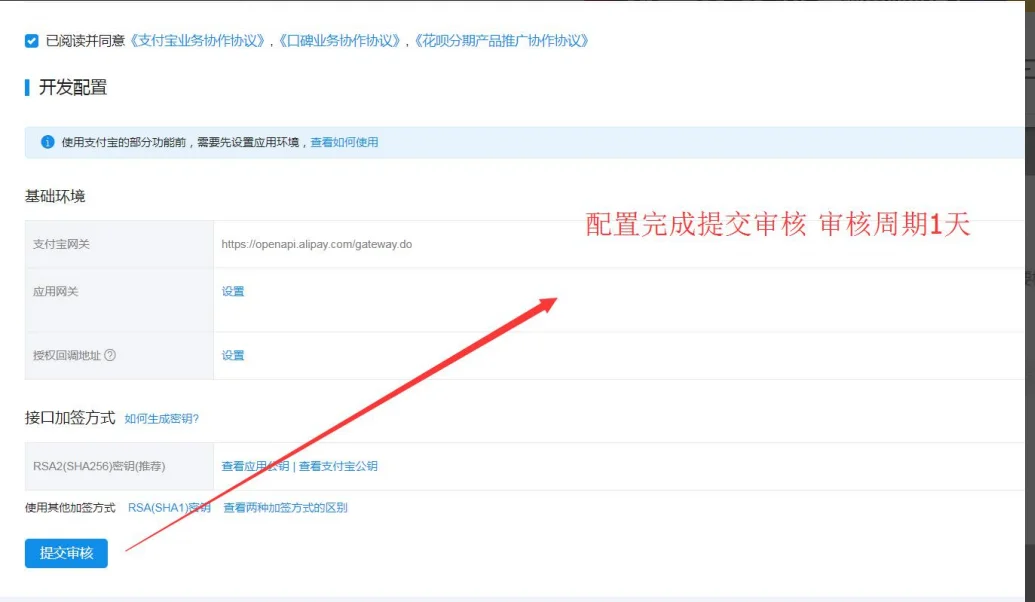Click the 开发配置 section heading
This screenshot has height=602, width=1035.
(x=73, y=87)
